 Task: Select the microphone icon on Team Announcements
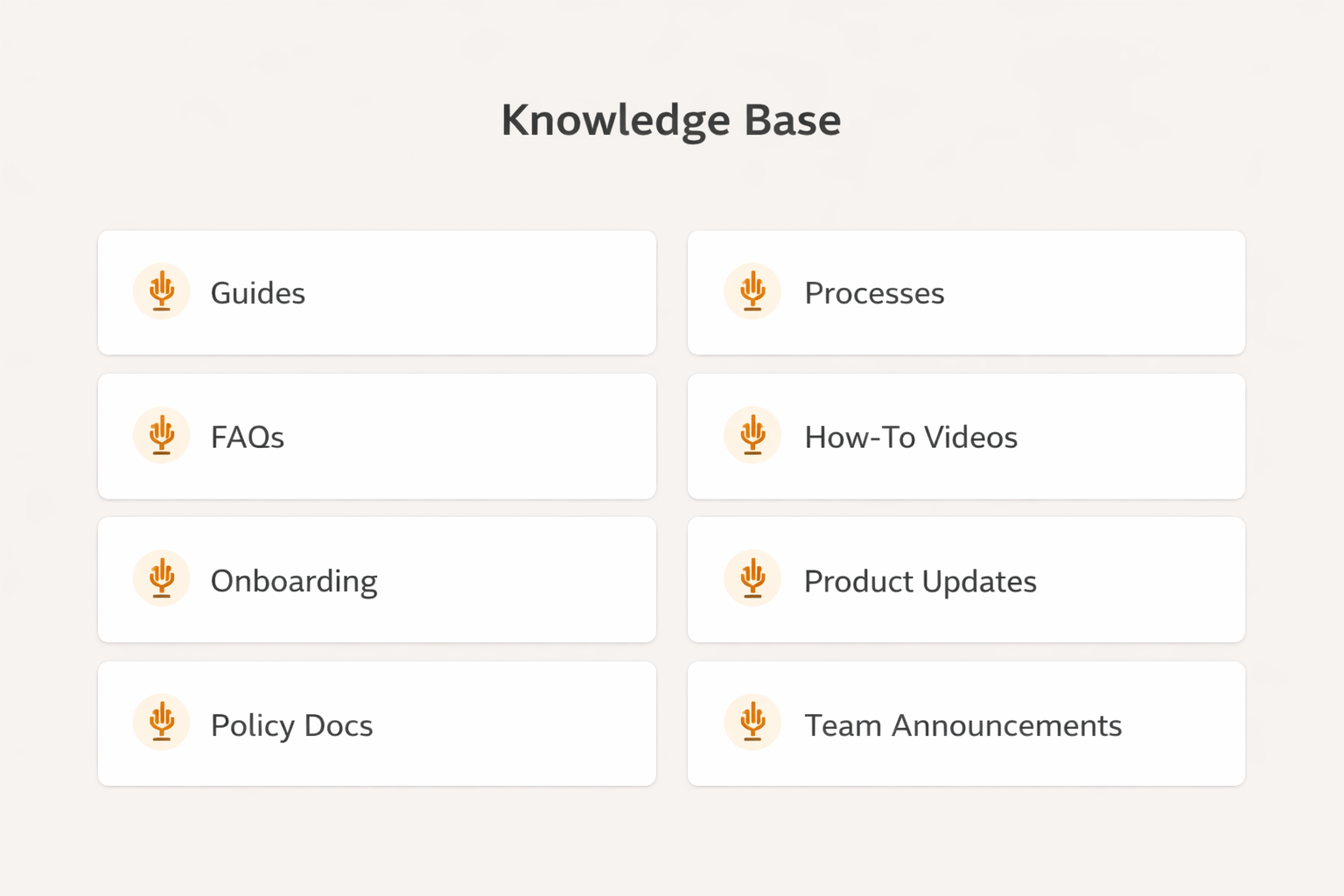pyautogui.click(x=752, y=722)
